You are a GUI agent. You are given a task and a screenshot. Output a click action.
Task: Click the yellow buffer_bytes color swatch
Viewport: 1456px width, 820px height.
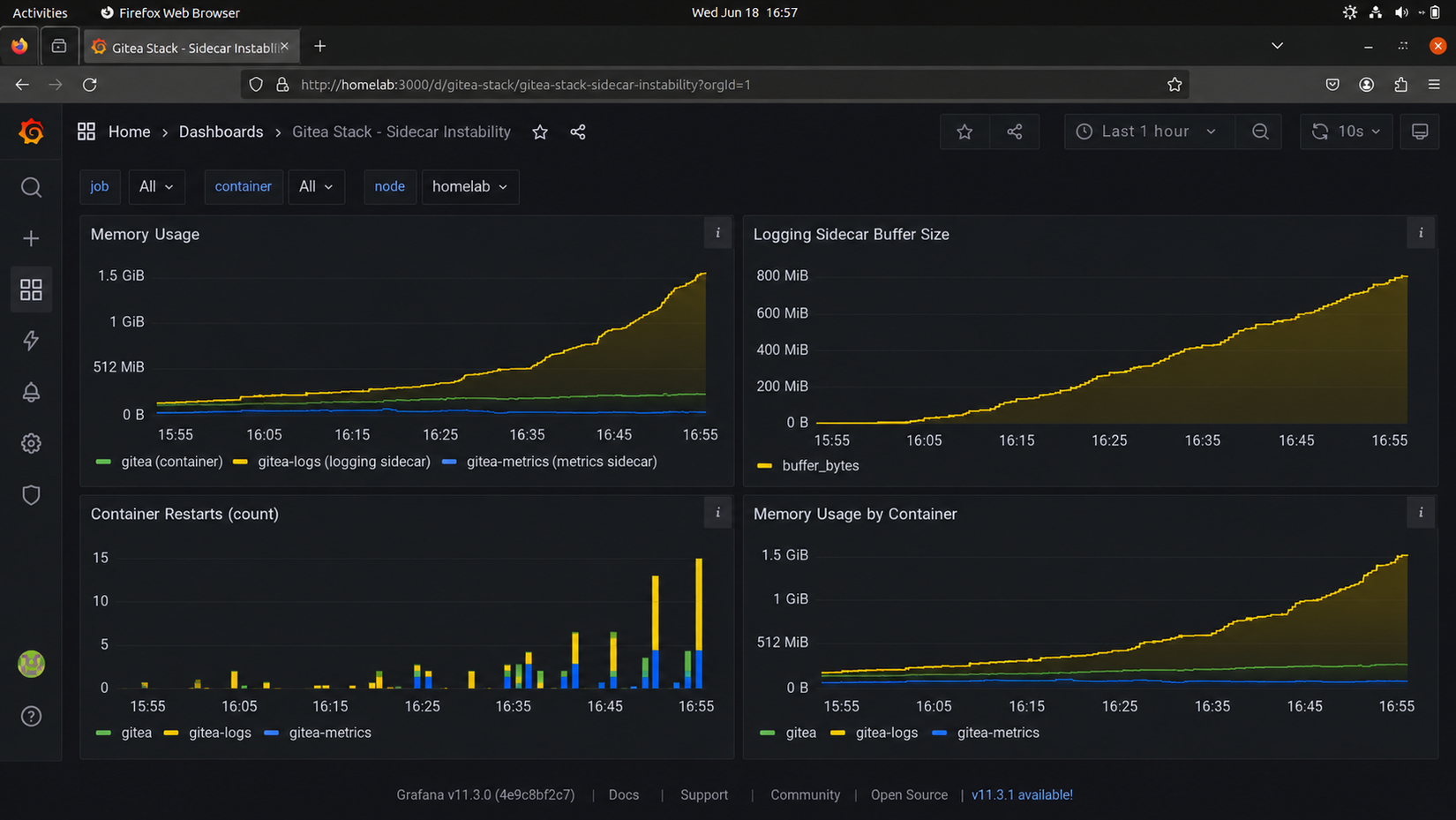point(764,465)
